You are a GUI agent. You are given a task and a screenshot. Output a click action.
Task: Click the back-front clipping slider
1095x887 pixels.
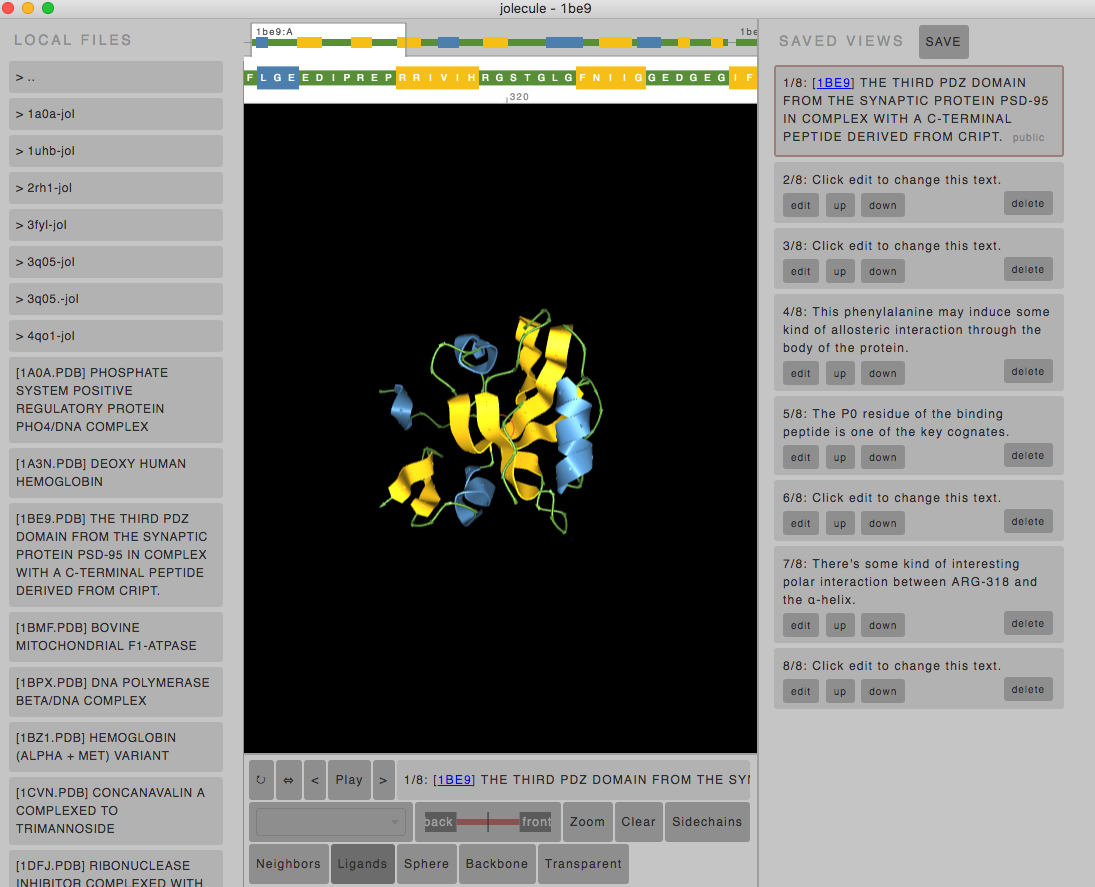(x=488, y=822)
